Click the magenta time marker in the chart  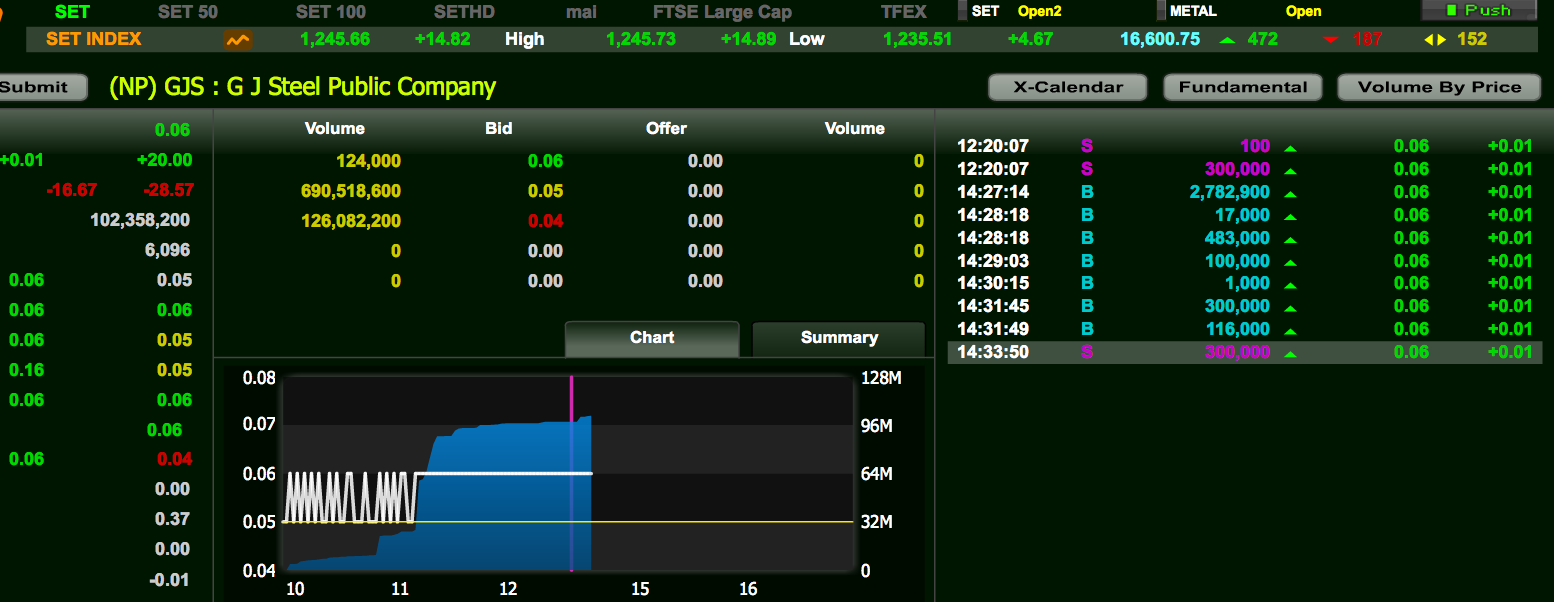pyautogui.click(x=571, y=473)
